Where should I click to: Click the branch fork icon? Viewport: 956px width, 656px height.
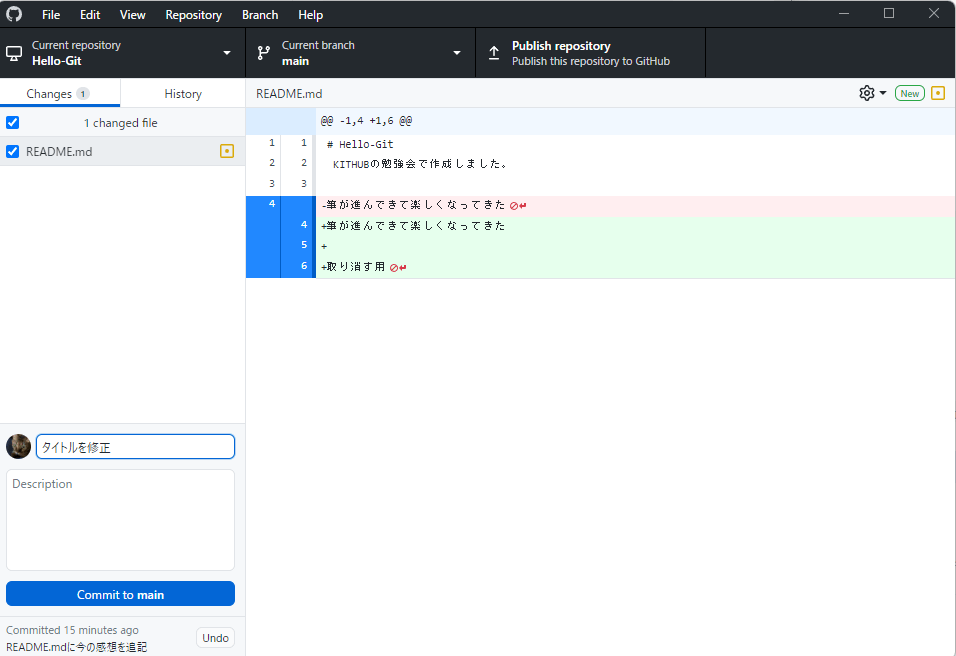pyautogui.click(x=263, y=52)
